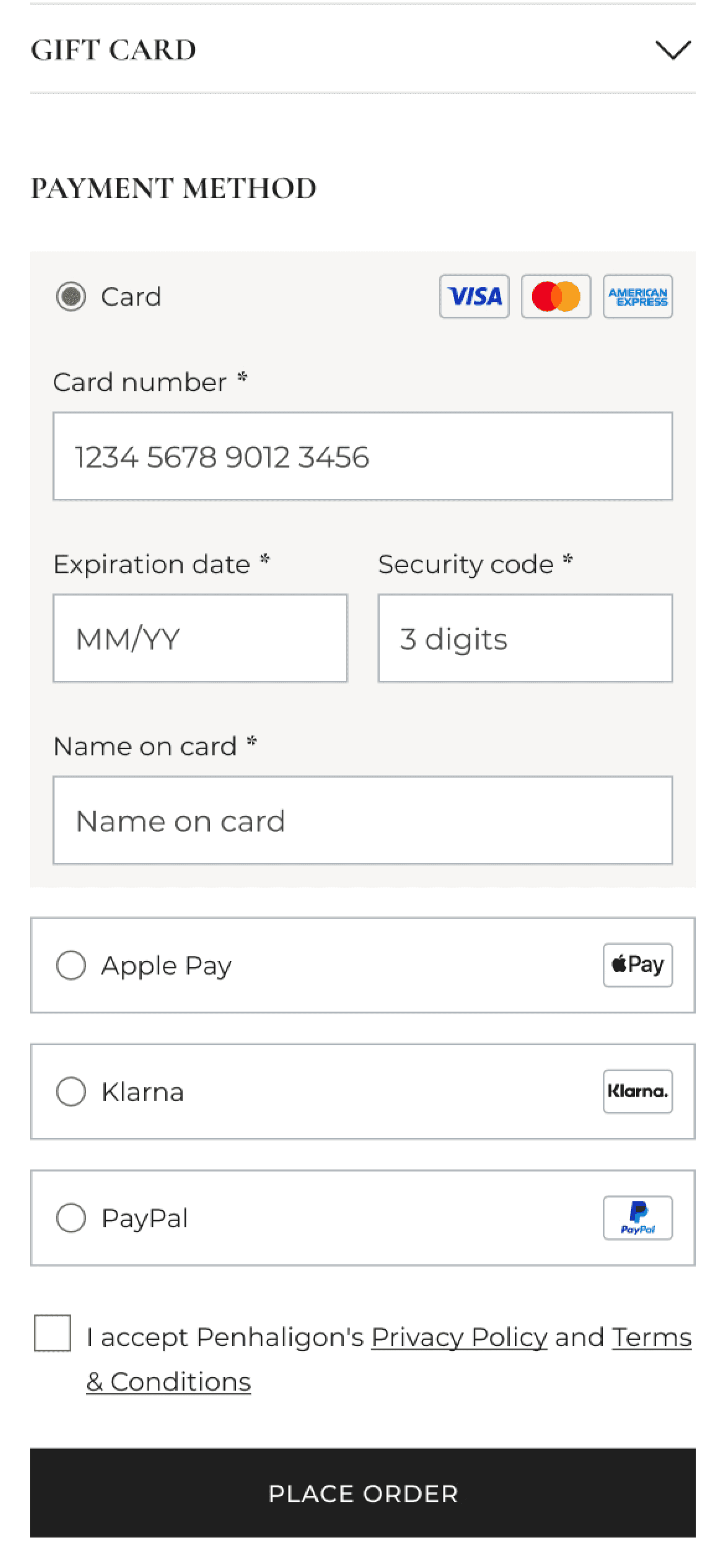Select the Card payment radio button
This screenshot has height=1568, width=725.
tap(71, 296)
